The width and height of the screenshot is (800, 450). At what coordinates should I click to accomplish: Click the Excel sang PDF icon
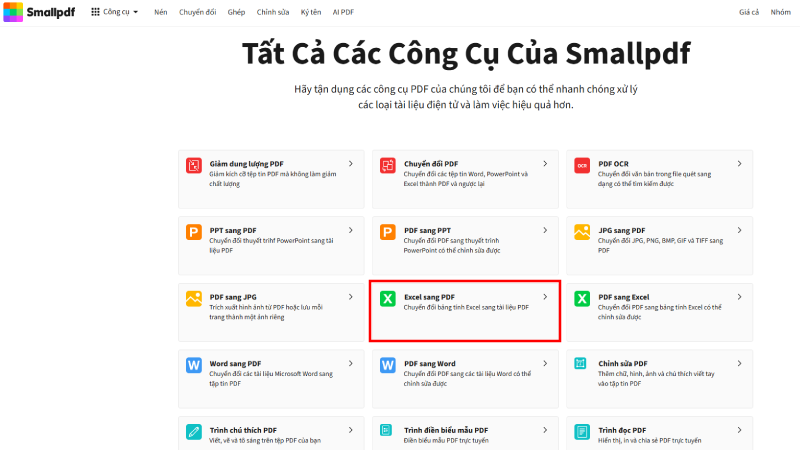point(388,298)
